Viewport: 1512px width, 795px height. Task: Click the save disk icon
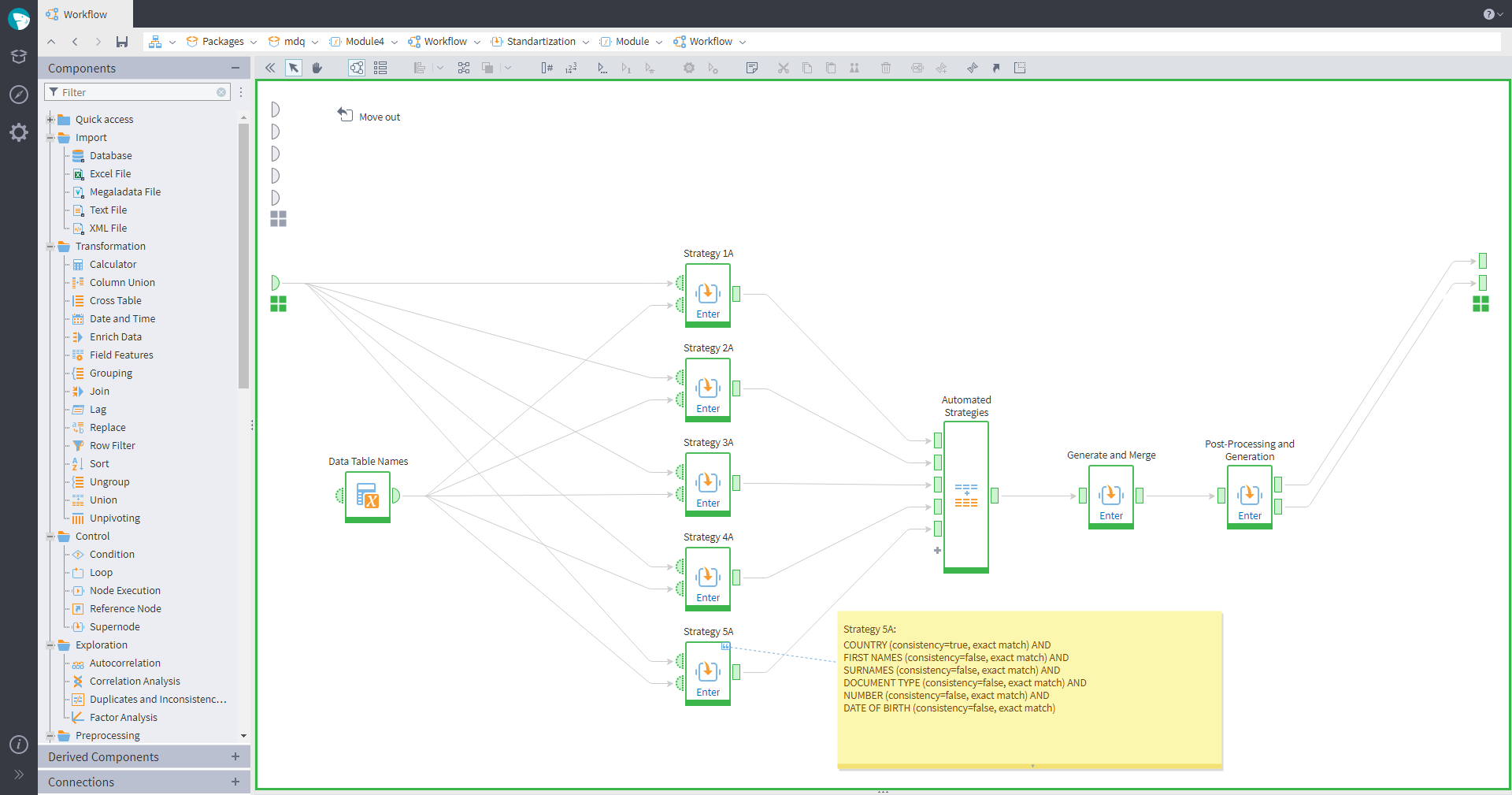click(x=122, y=42)
